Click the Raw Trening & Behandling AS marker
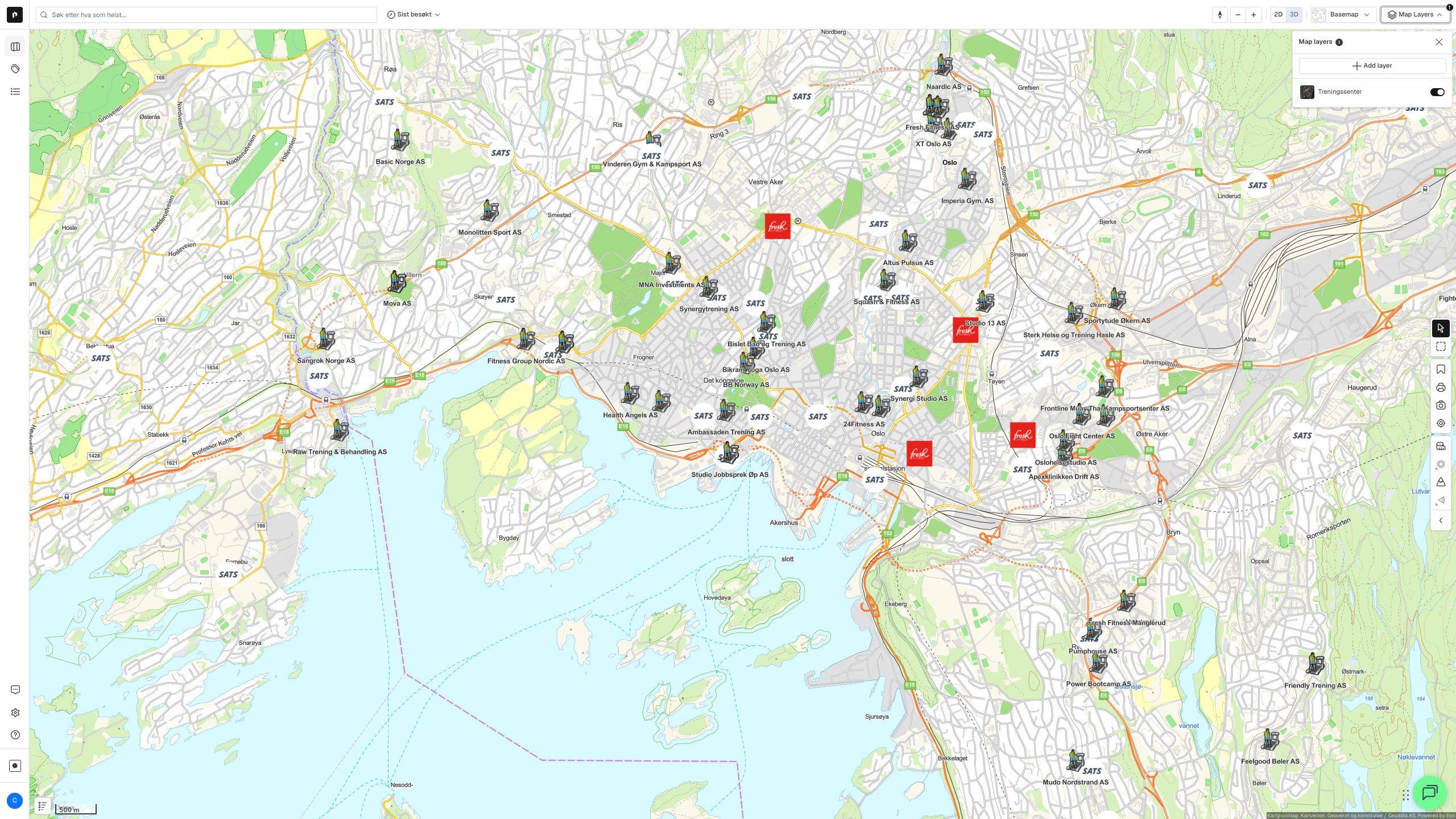This screenshot has height=819, width=1456. click(340, 430)
